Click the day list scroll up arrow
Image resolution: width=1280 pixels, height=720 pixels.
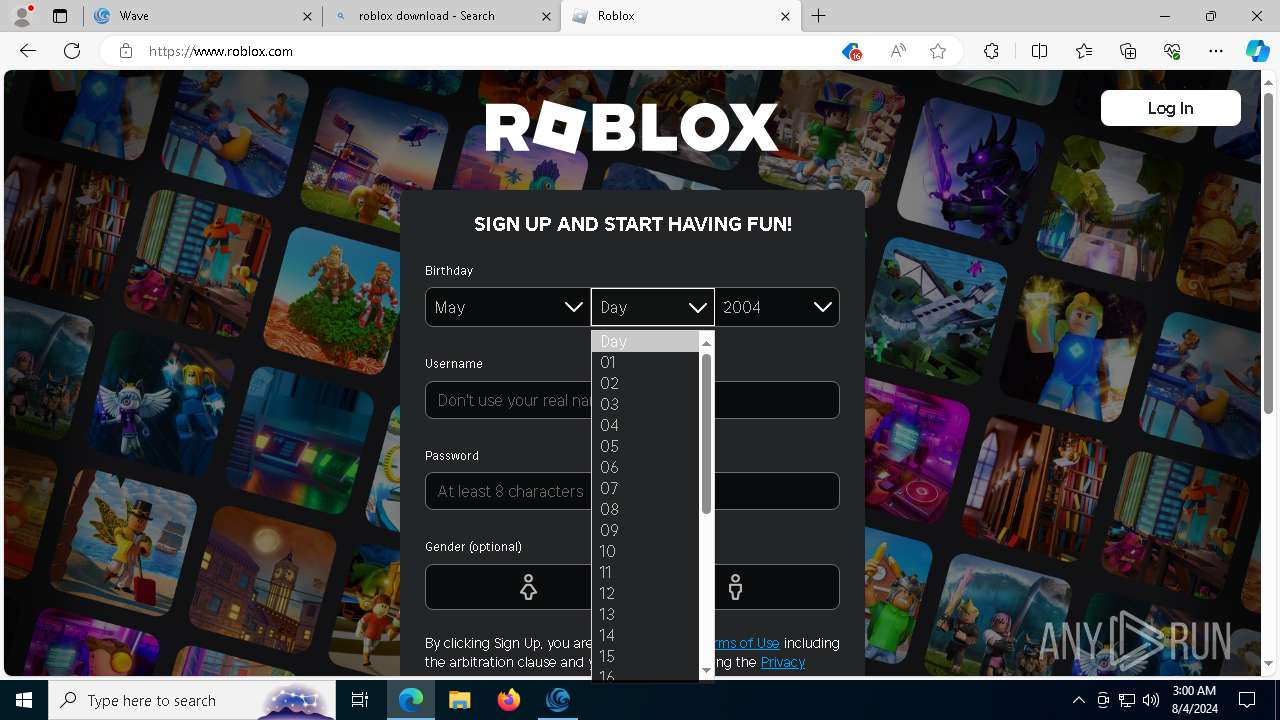(x=706, y=342)
